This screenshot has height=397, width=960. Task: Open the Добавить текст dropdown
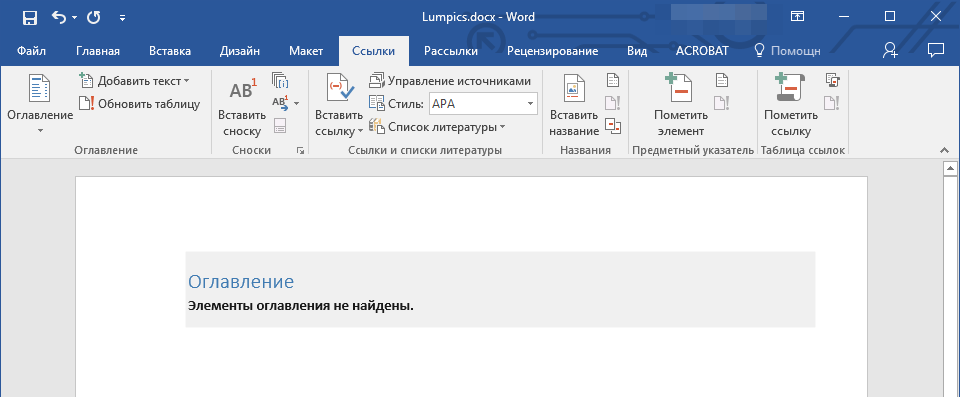click(x=134, y=81)
